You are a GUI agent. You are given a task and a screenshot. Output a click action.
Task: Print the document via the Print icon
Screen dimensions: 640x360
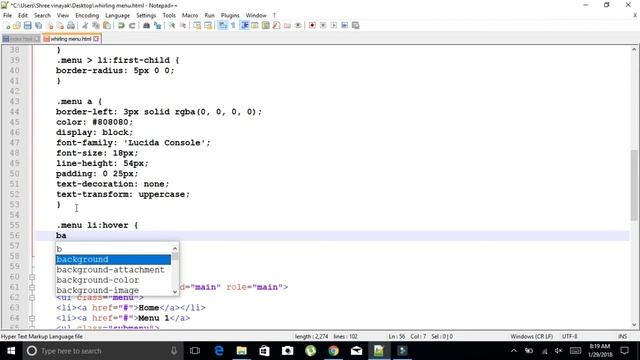pyautogui.click(x=71, y=25)
